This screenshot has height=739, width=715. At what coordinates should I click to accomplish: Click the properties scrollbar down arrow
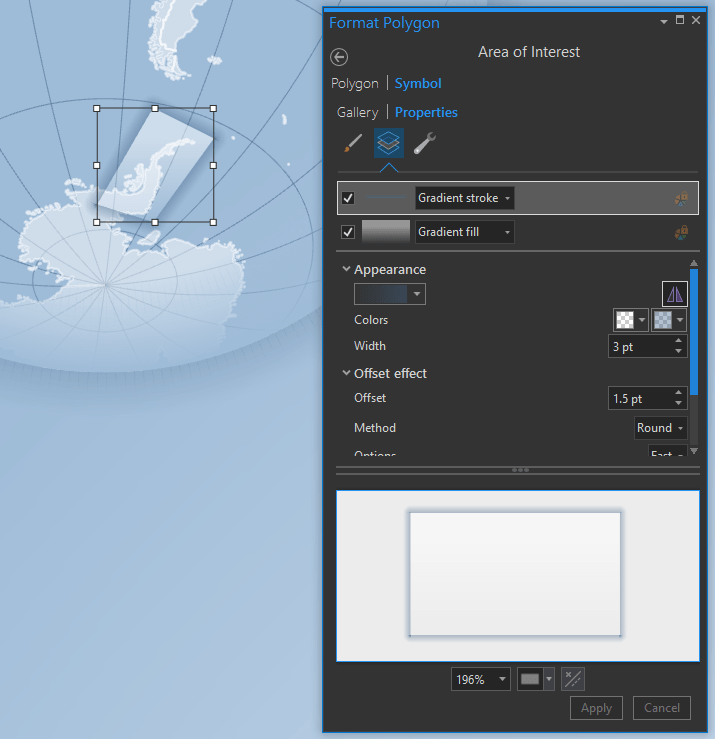click(694, 451)
